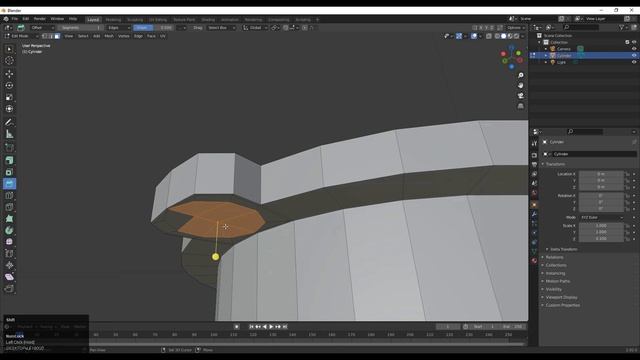Open the Edges affect dropdown
This screenshot has width=640, height=360.
coord(119,28)
